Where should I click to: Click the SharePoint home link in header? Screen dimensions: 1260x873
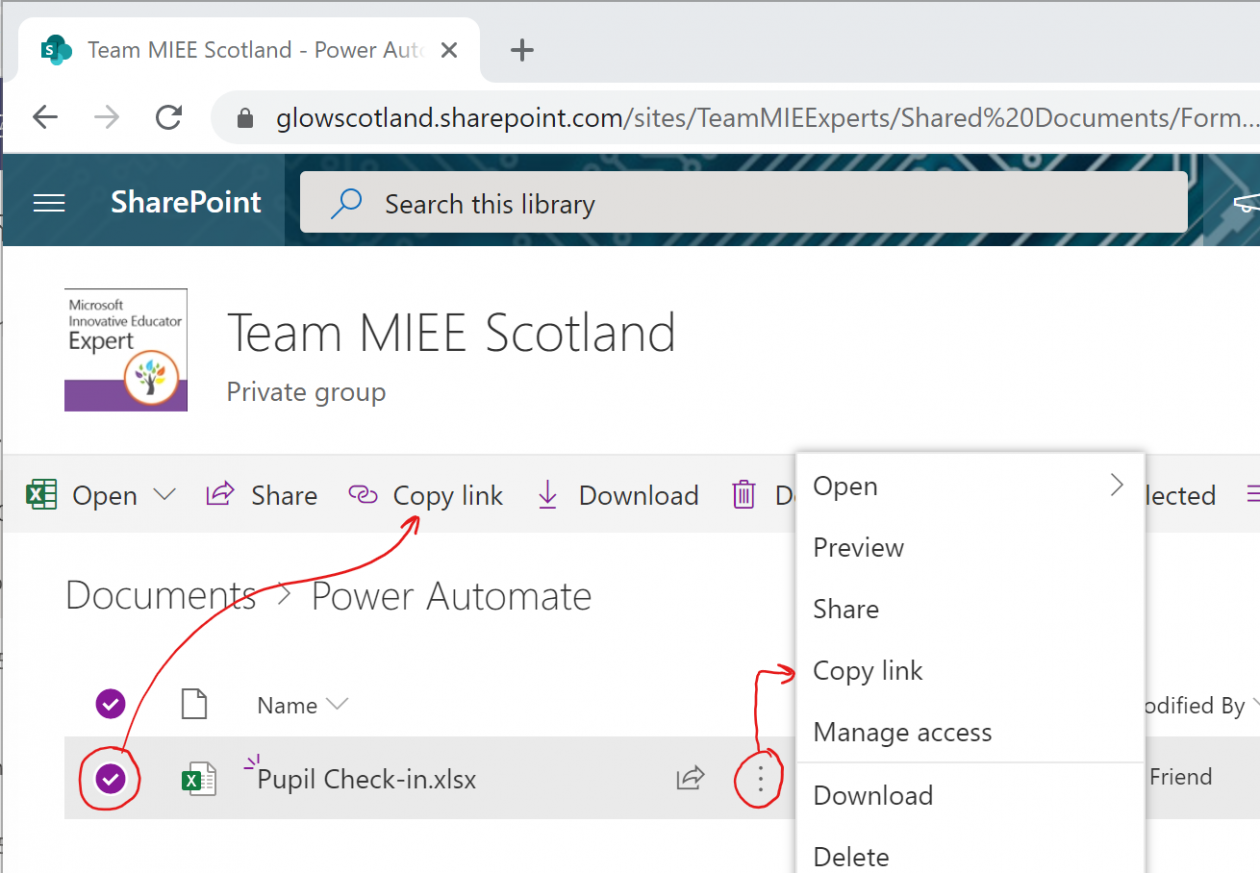point(186,202)
